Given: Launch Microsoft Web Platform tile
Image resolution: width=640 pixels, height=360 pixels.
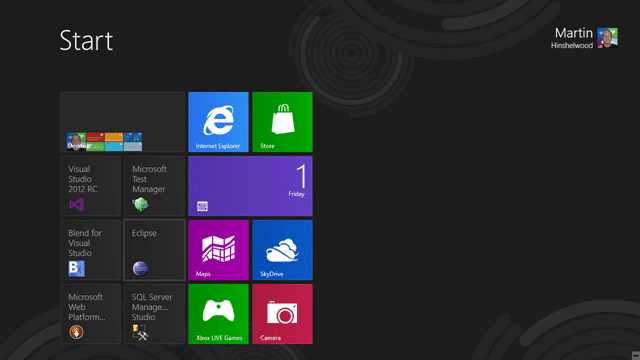Looking at the screenshot, I should (91, 314).
